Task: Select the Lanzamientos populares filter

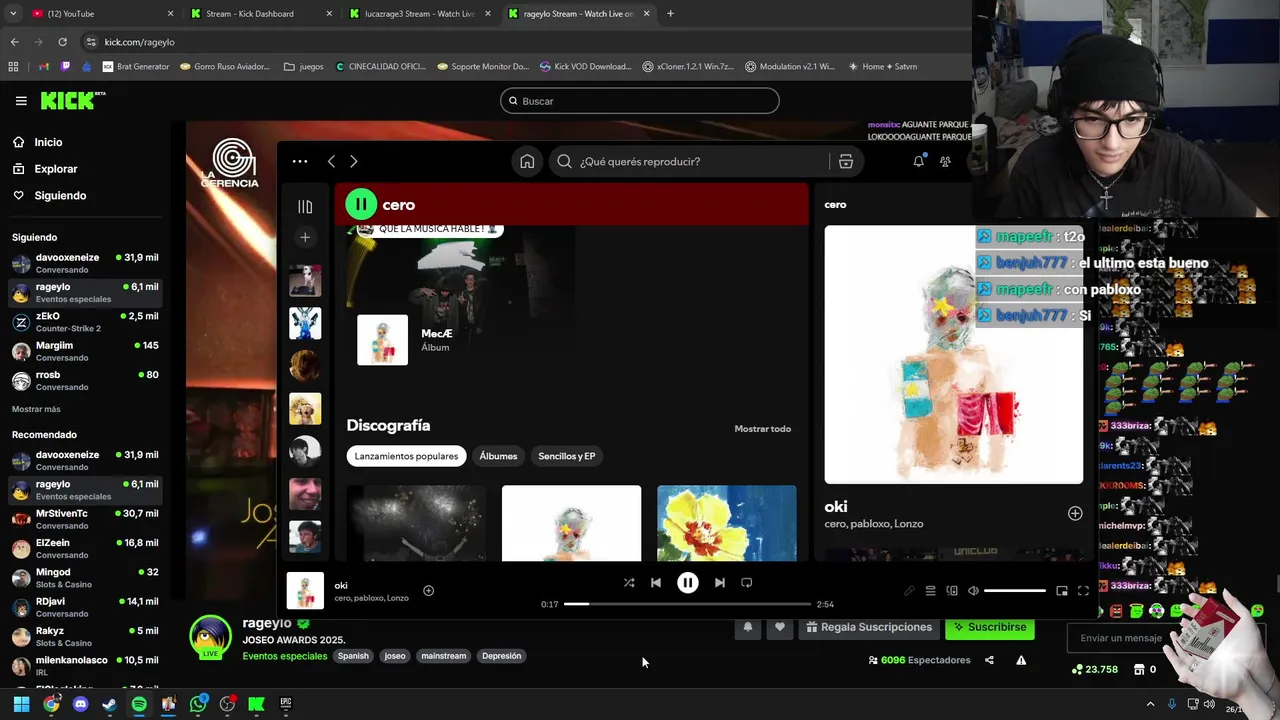Action: tap(406, 456)
